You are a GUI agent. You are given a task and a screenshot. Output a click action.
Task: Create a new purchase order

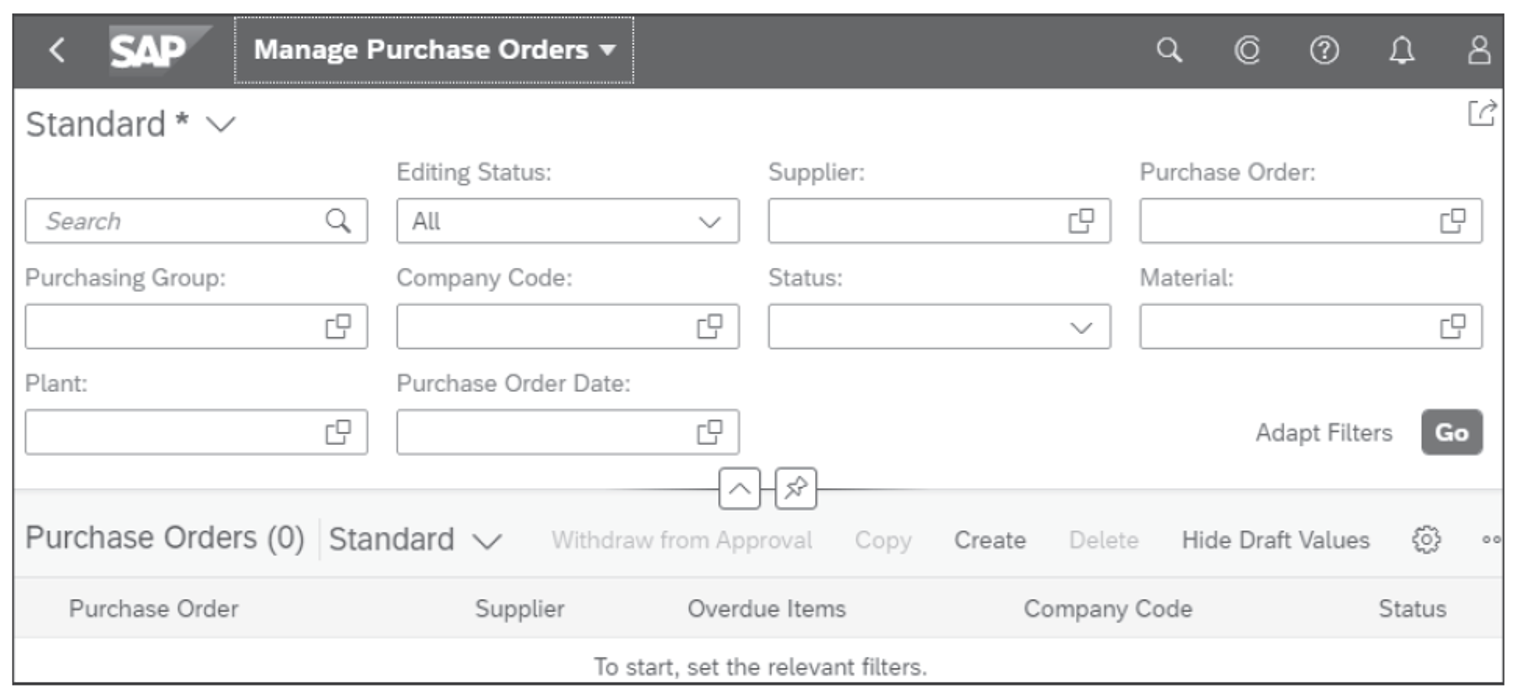[x=988, y=540]
